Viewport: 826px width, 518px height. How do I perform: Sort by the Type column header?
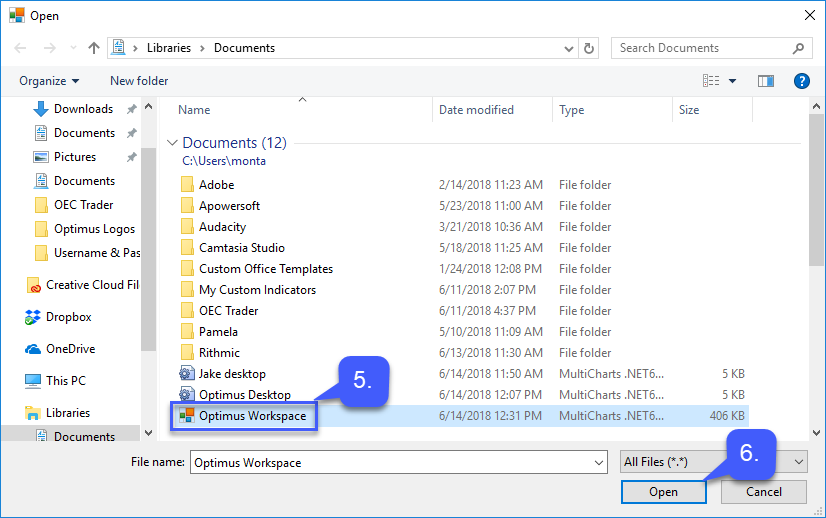(572, 110)
